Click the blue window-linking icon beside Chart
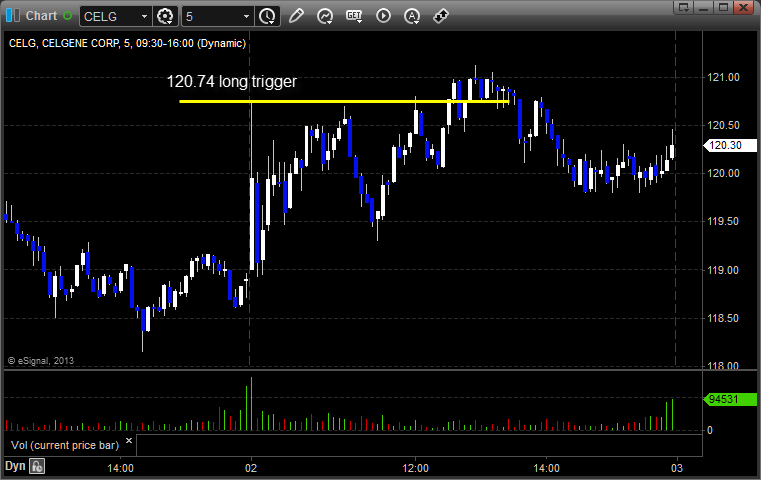The image size is (761, 480). point(13,16)
